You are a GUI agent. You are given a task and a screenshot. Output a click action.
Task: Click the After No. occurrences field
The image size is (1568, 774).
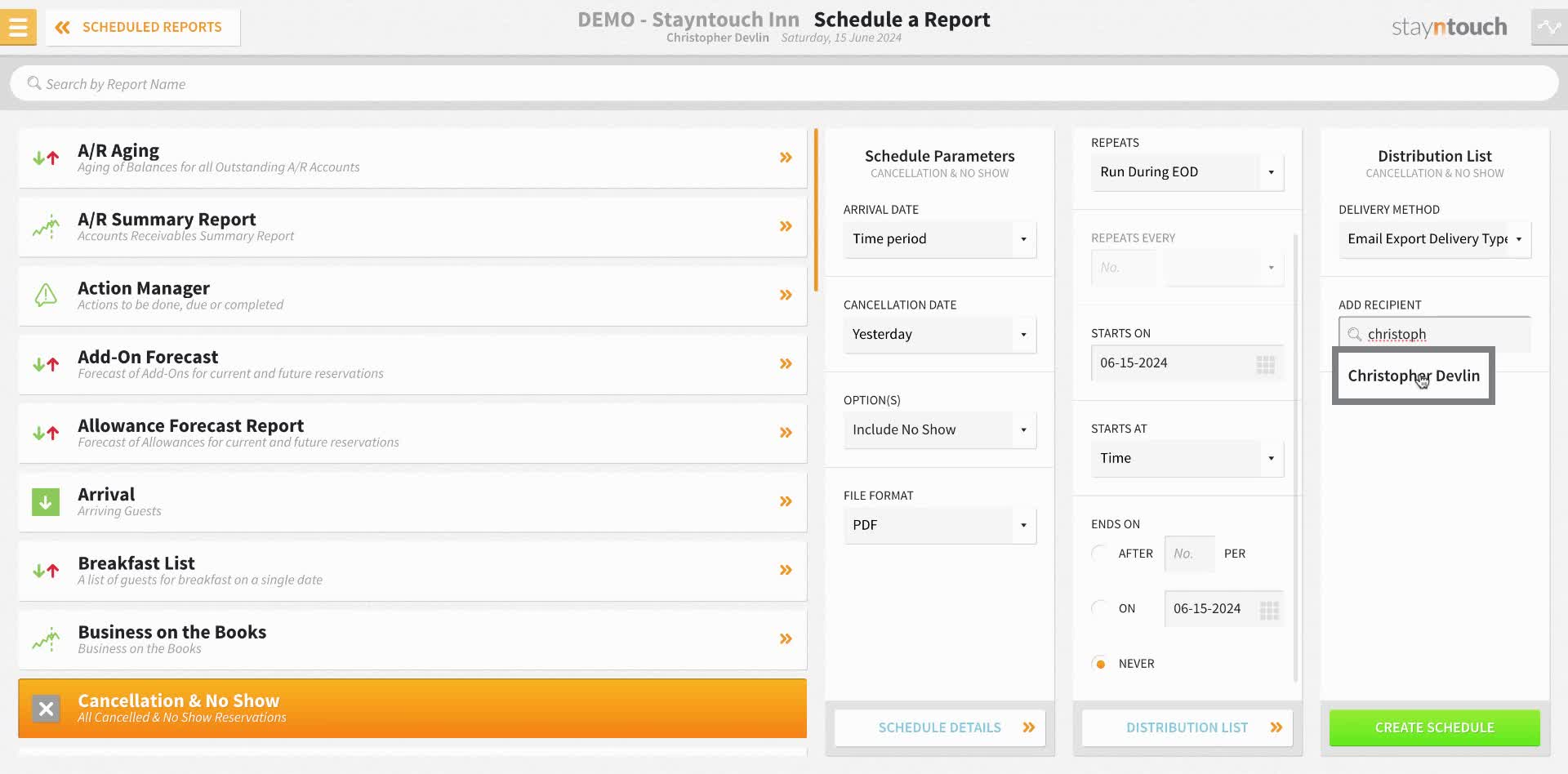click(x=1190, y=554)
